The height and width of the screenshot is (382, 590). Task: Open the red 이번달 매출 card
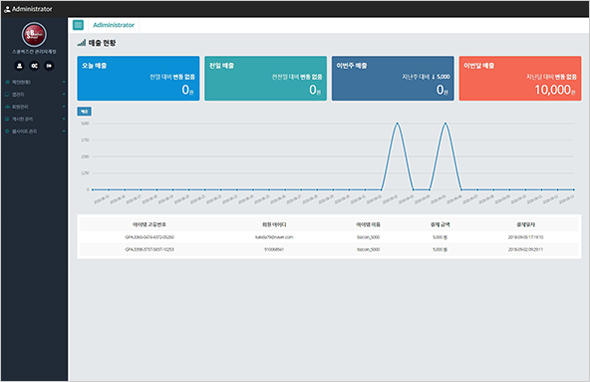pos(520,78)
